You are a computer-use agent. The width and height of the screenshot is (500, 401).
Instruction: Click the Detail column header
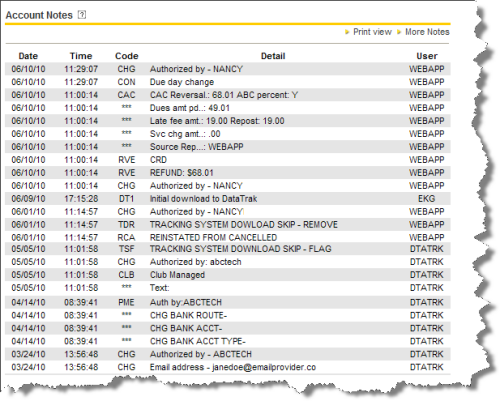(x=273, y=56)
